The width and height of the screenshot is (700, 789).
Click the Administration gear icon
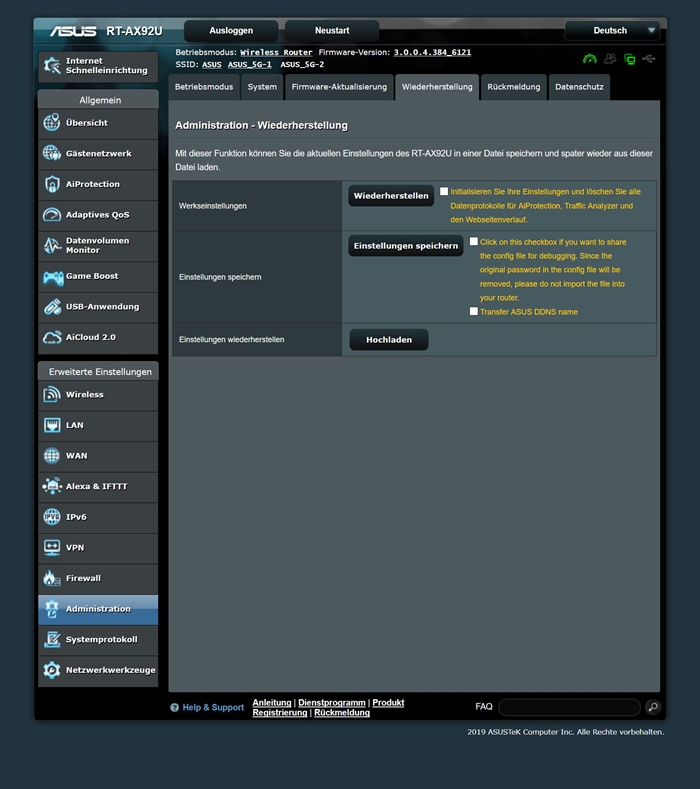tap(52, 609)
